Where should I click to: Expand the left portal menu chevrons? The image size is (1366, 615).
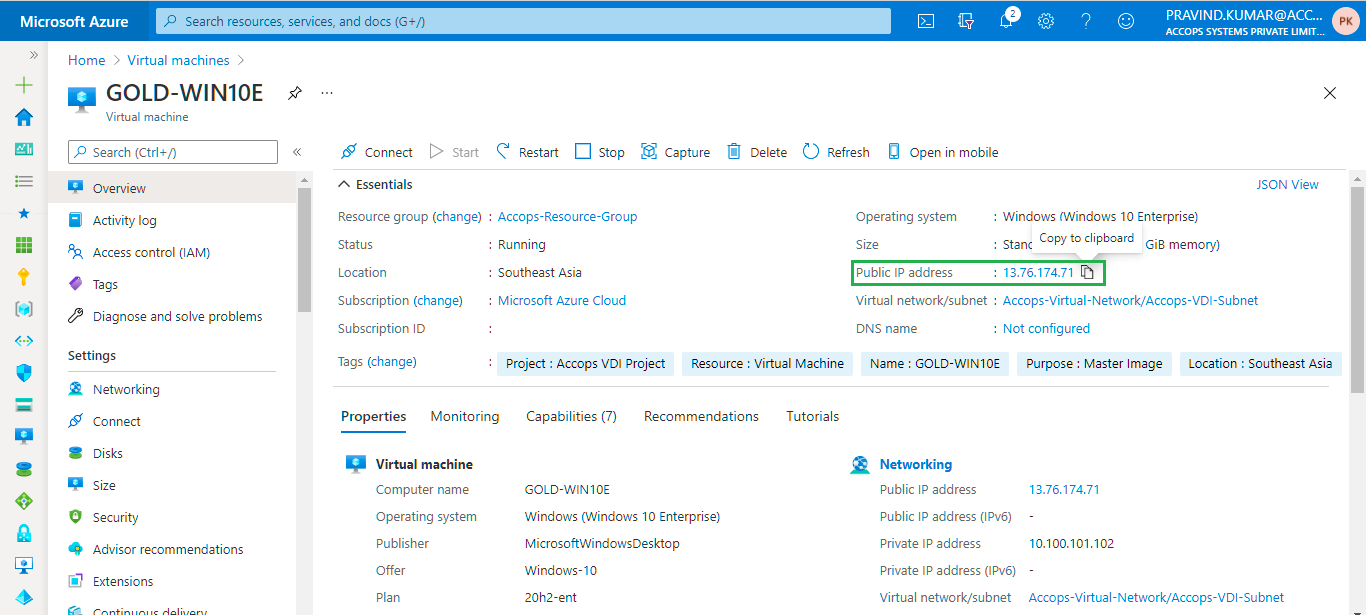33,55
